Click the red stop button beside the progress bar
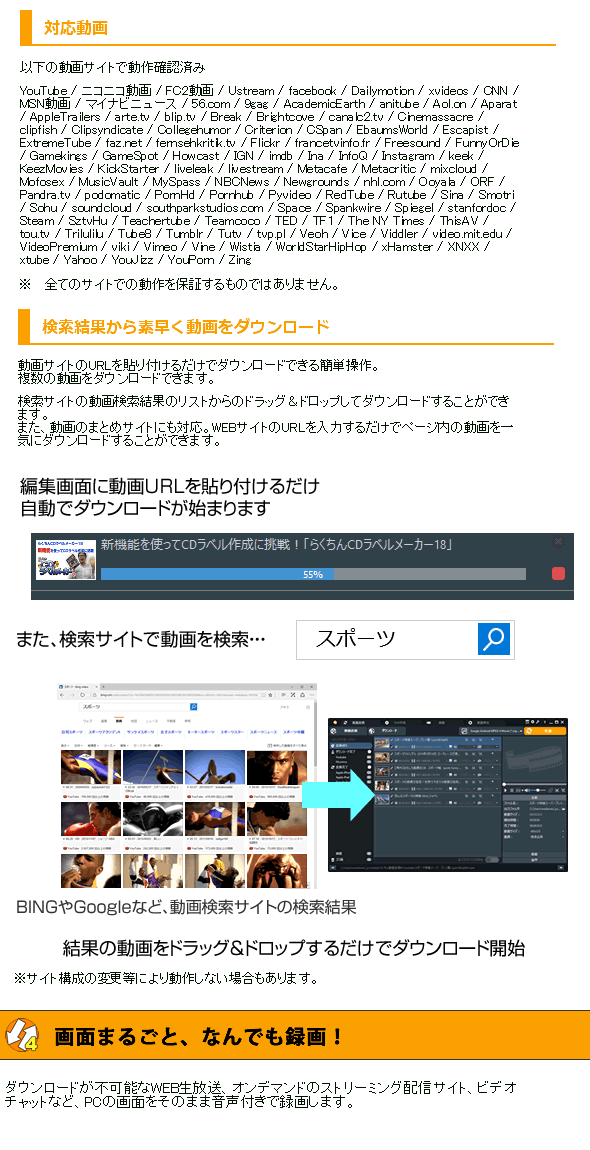The image size is (590, 1150). [558, 574]
